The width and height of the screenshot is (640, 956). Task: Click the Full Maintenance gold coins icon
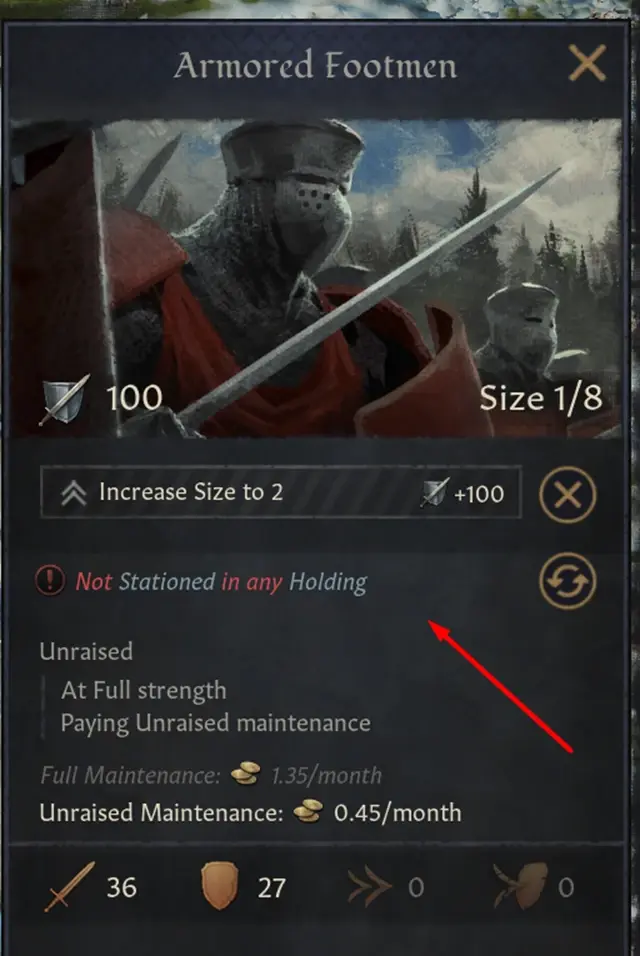246,774
